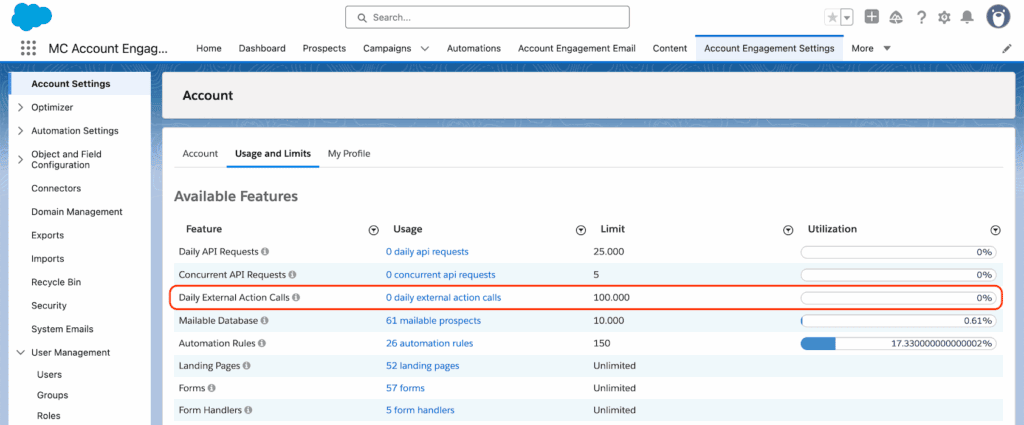Open the 0 daily api requests link

427,251
